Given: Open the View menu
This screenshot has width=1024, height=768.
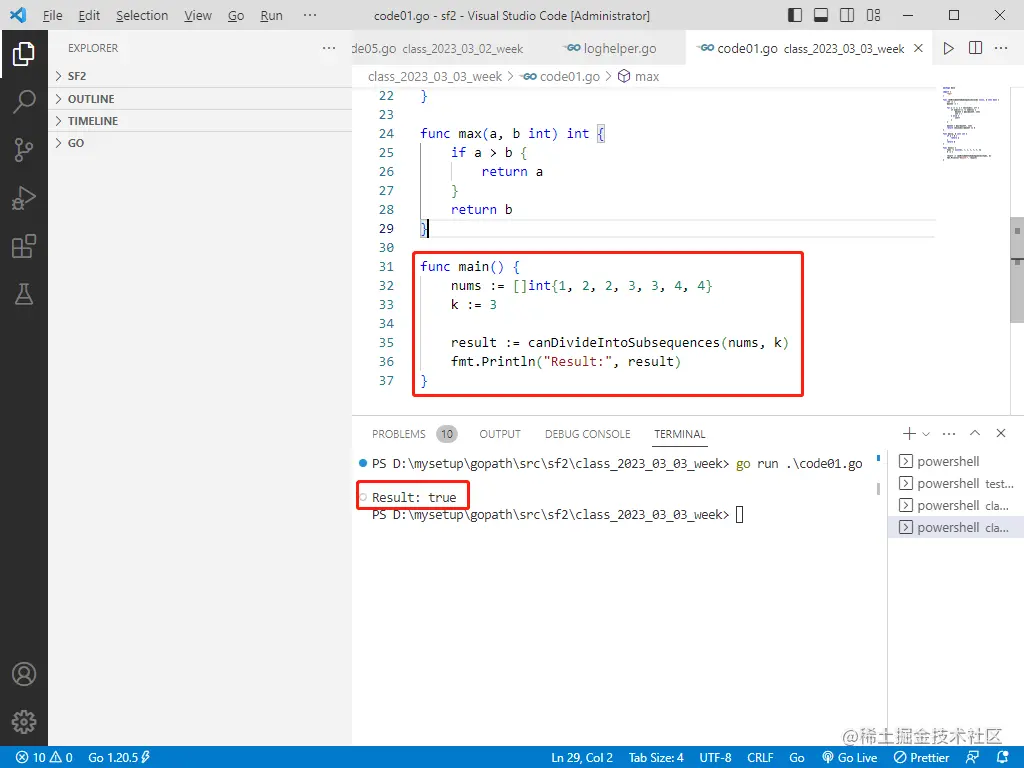Looking at the screenshot, I should point(197,15).
